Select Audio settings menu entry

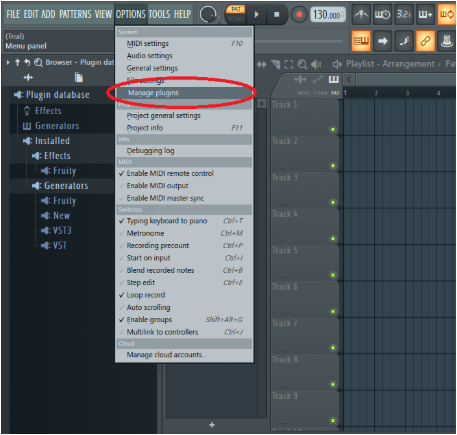[x=184, y=56]
